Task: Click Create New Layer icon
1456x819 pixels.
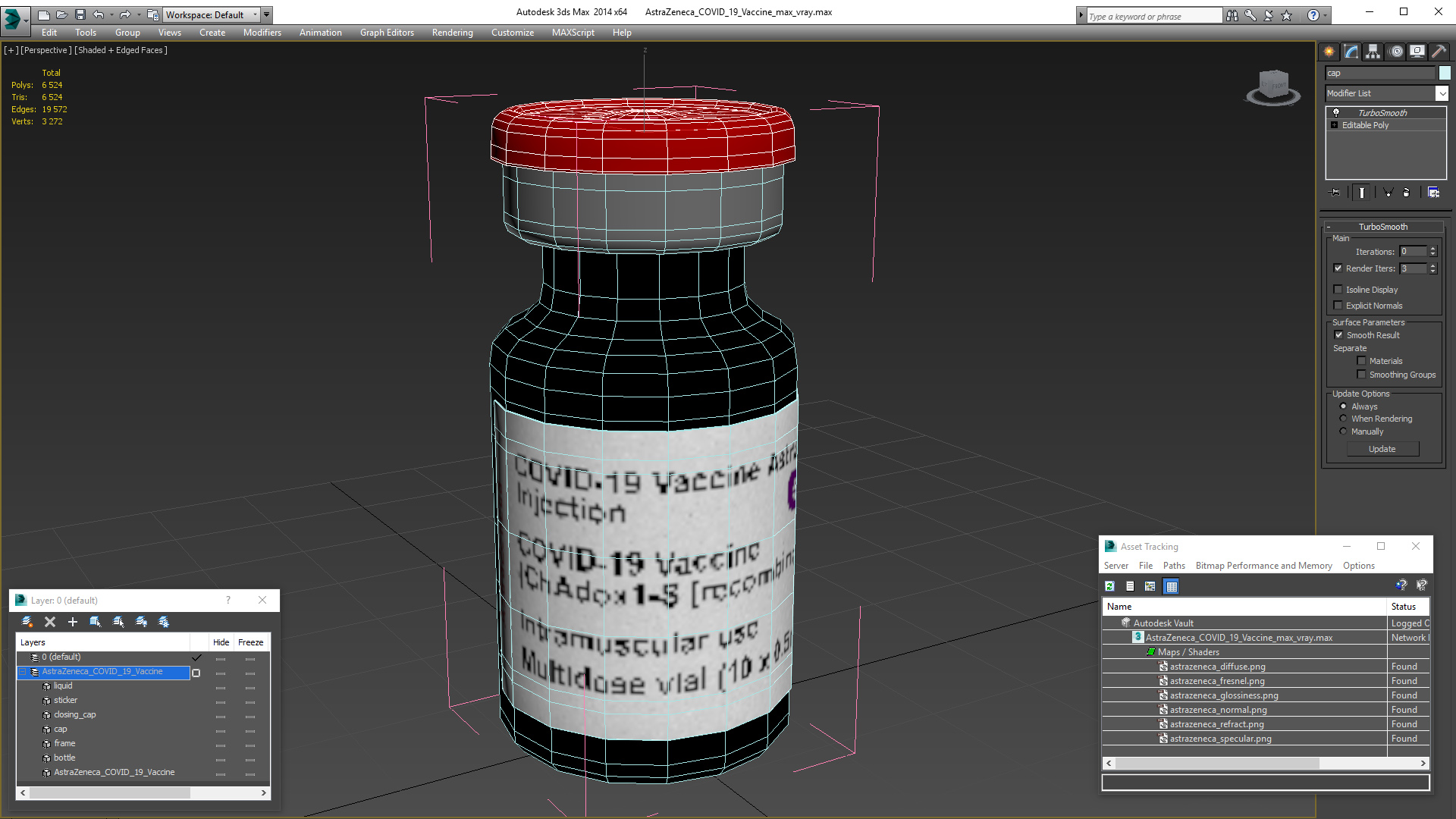Action: 27,622
